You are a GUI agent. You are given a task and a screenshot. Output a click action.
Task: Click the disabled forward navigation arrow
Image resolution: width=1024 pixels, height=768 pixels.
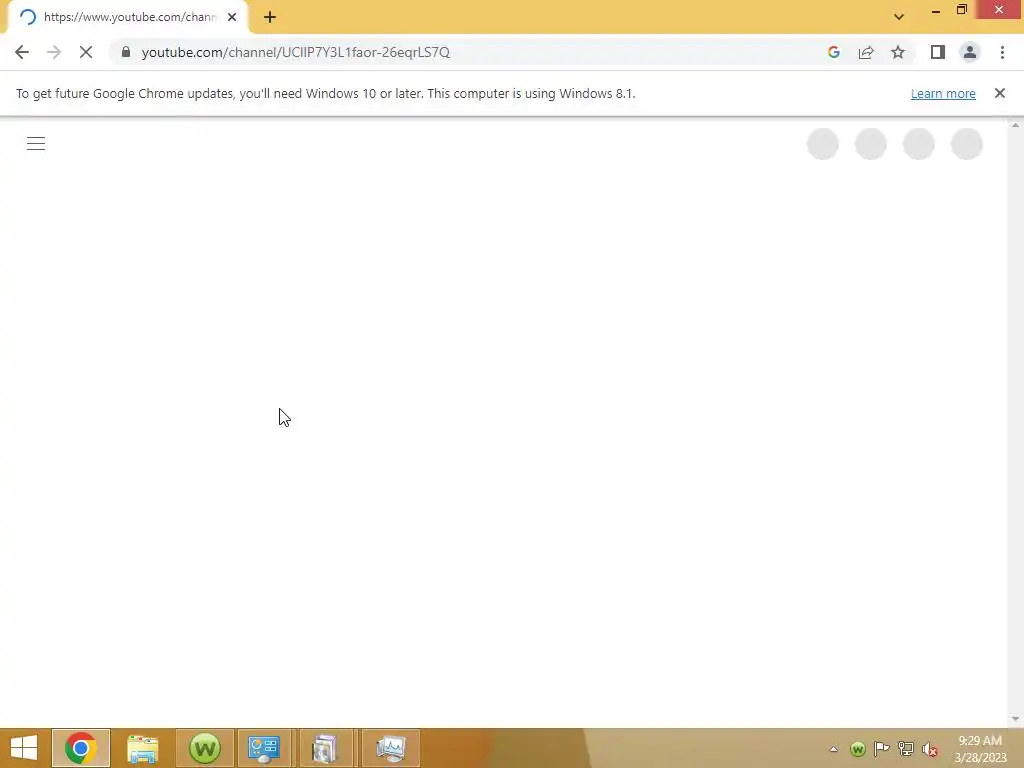pos(54,52)
